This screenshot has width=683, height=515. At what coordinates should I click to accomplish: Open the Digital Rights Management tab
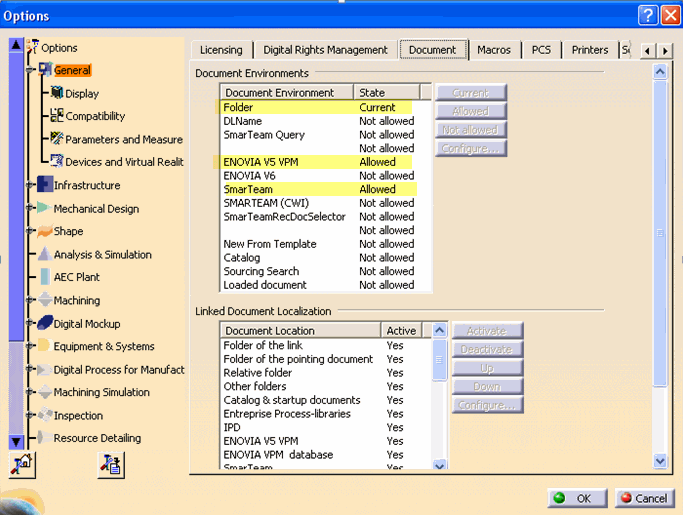325,50
